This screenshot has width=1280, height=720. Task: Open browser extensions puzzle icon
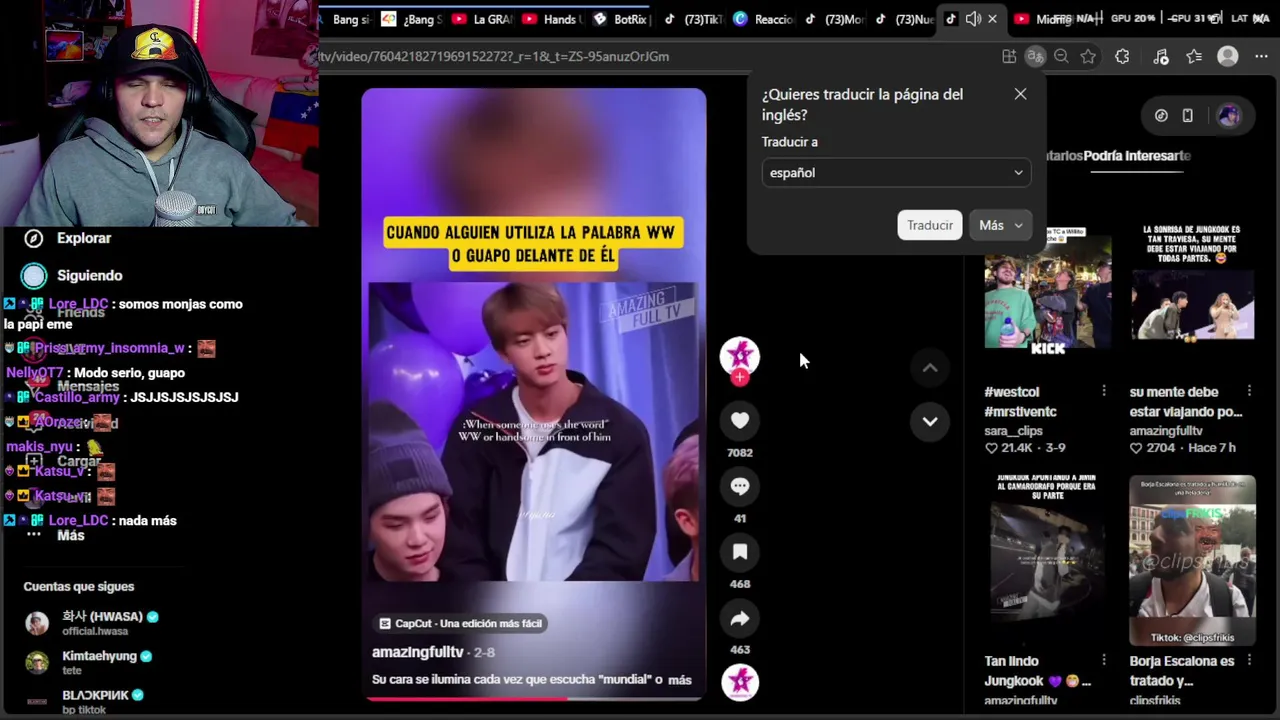coord(1122,57)
